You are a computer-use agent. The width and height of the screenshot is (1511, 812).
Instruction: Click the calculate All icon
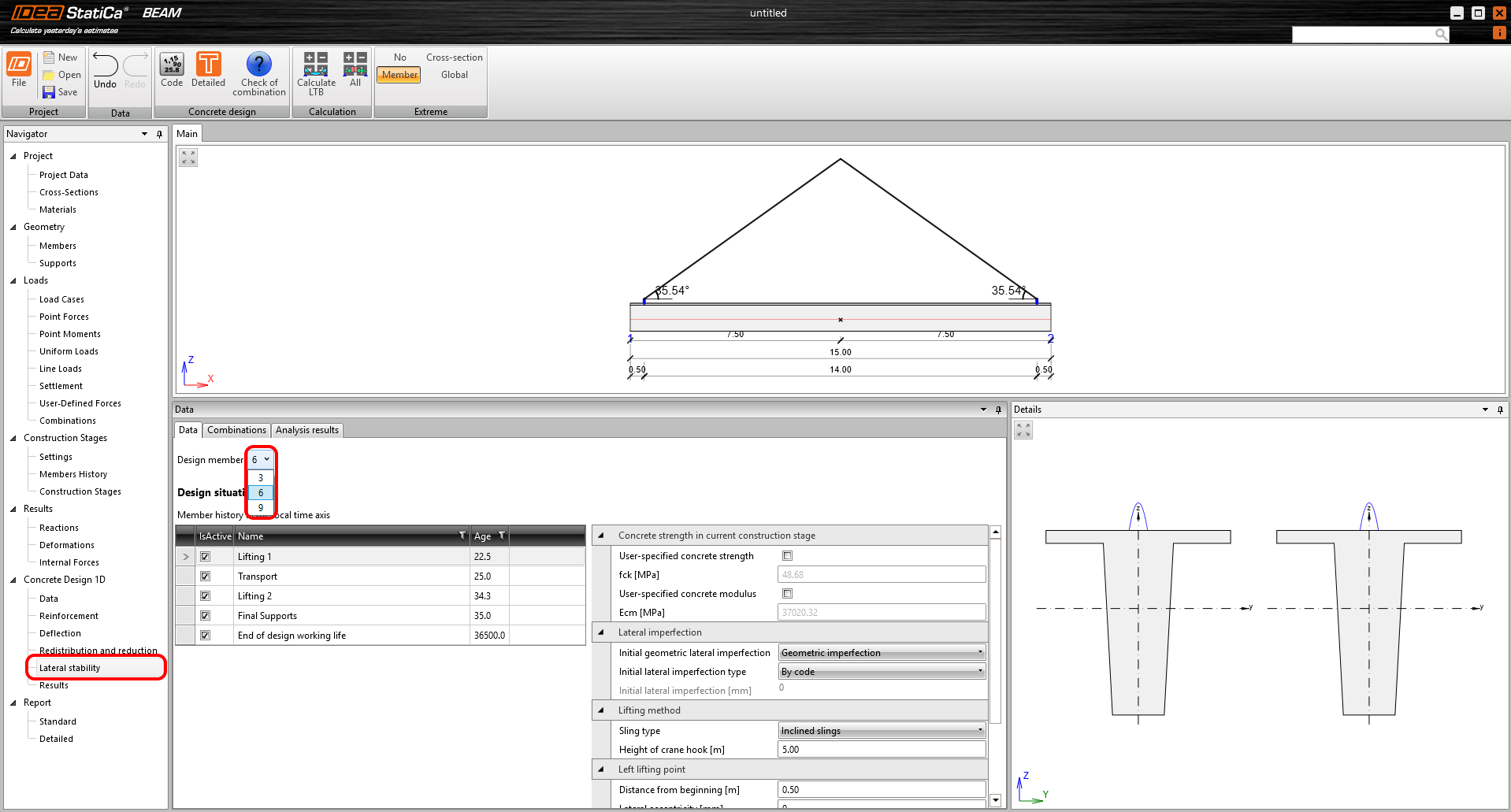[355, 65]
